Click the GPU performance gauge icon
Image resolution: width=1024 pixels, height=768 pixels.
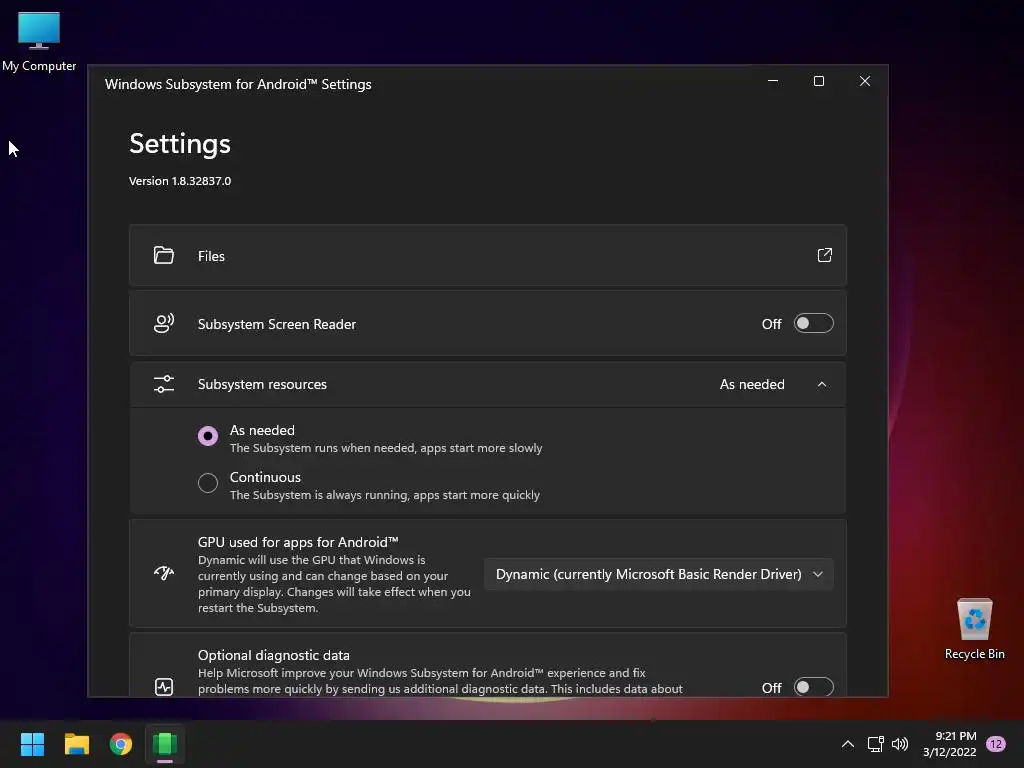tap(164, 573)
